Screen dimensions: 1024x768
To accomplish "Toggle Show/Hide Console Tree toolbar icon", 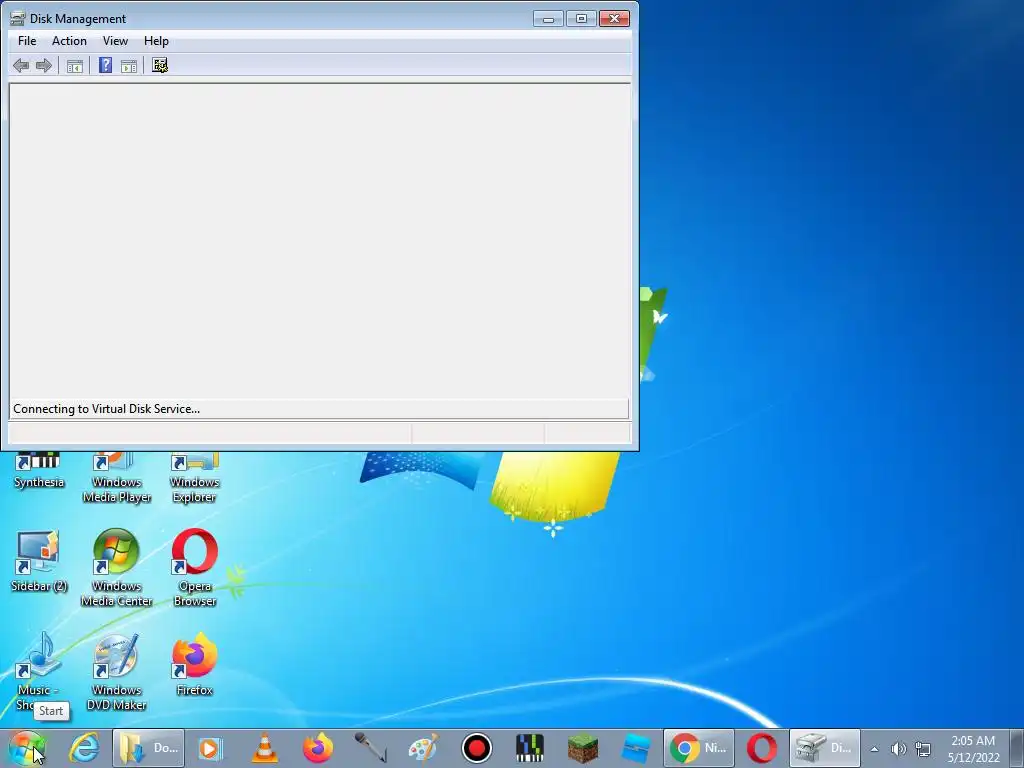I will (x=75, y=65).
